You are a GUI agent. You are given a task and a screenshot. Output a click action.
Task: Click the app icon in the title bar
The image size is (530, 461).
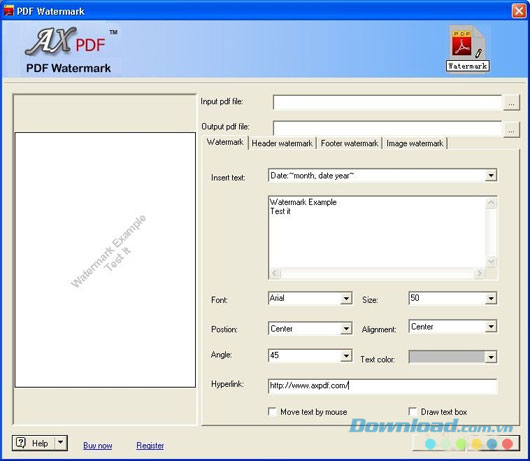point(9,10)
